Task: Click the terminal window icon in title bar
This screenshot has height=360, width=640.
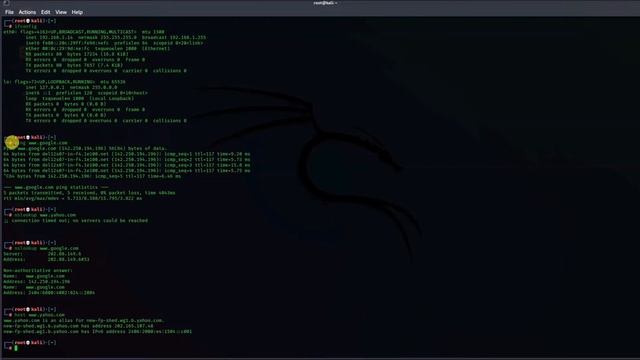Action: tap(6, 3)
